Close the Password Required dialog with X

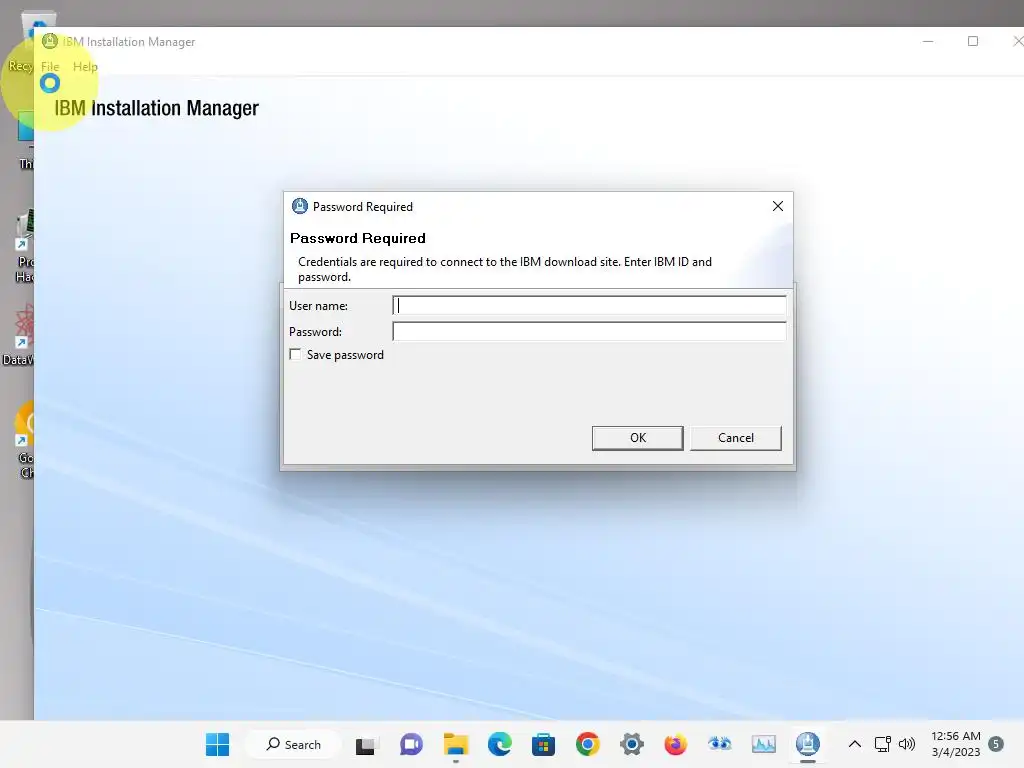coord(777,206)
